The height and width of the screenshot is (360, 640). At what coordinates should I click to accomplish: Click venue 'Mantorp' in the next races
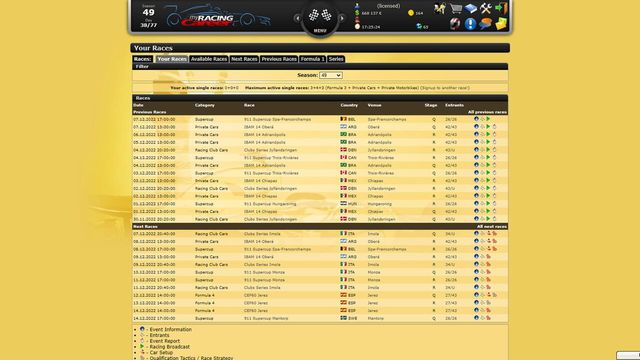(x=376, y=318)
